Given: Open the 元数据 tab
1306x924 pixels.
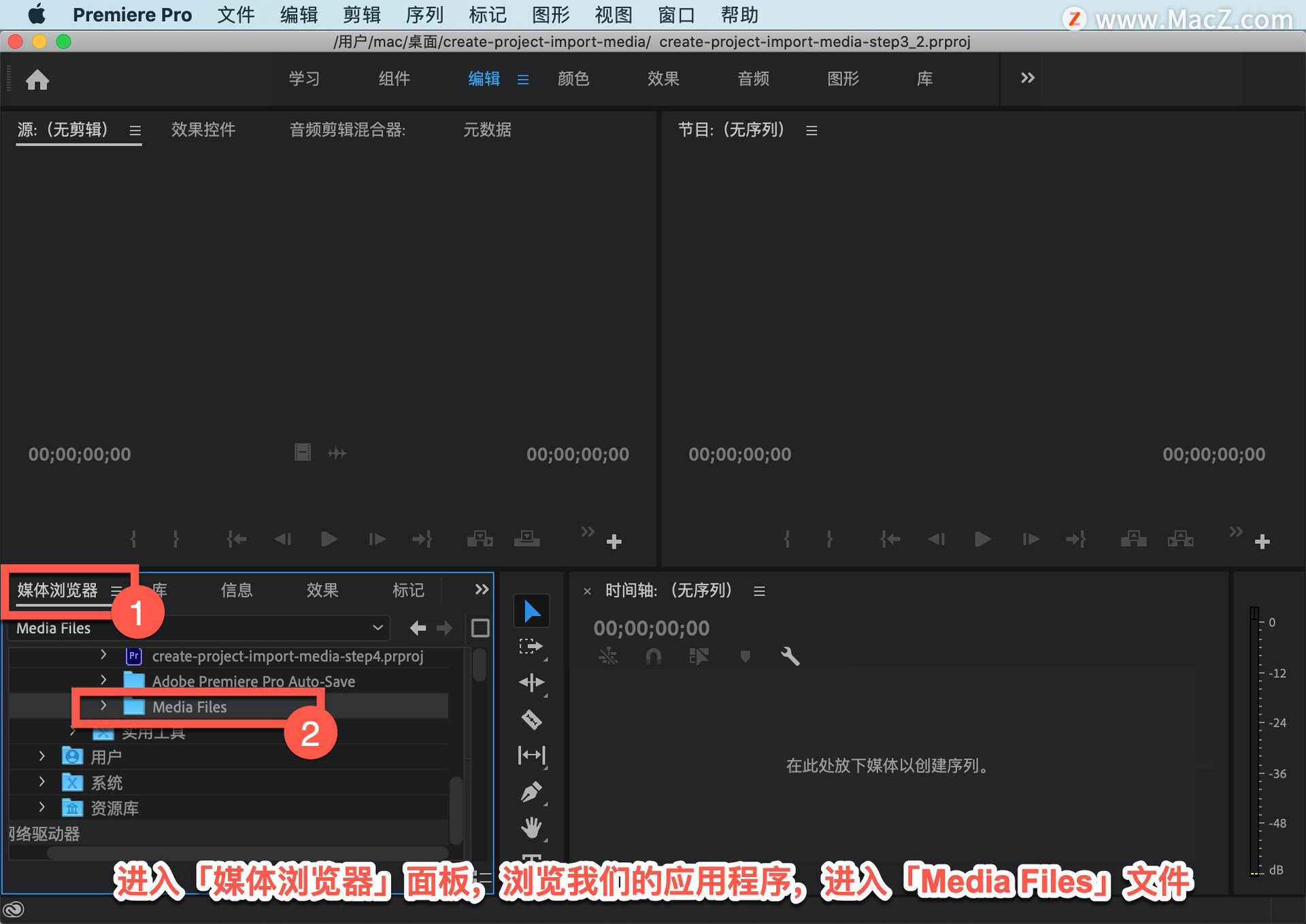Looking at the screenshot, I should coord(487,130).
